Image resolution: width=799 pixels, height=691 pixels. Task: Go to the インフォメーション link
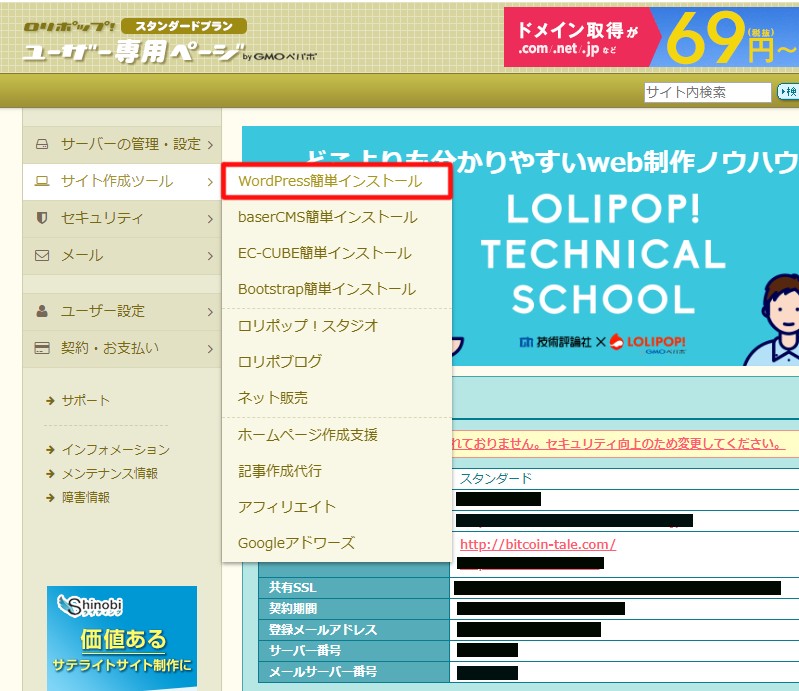coord(116,449)
